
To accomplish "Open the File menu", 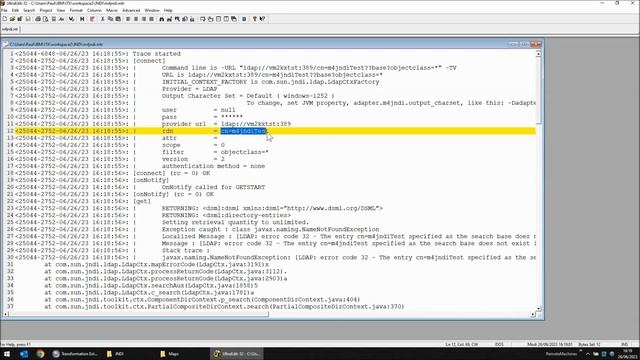I will (x=4, y=10).
